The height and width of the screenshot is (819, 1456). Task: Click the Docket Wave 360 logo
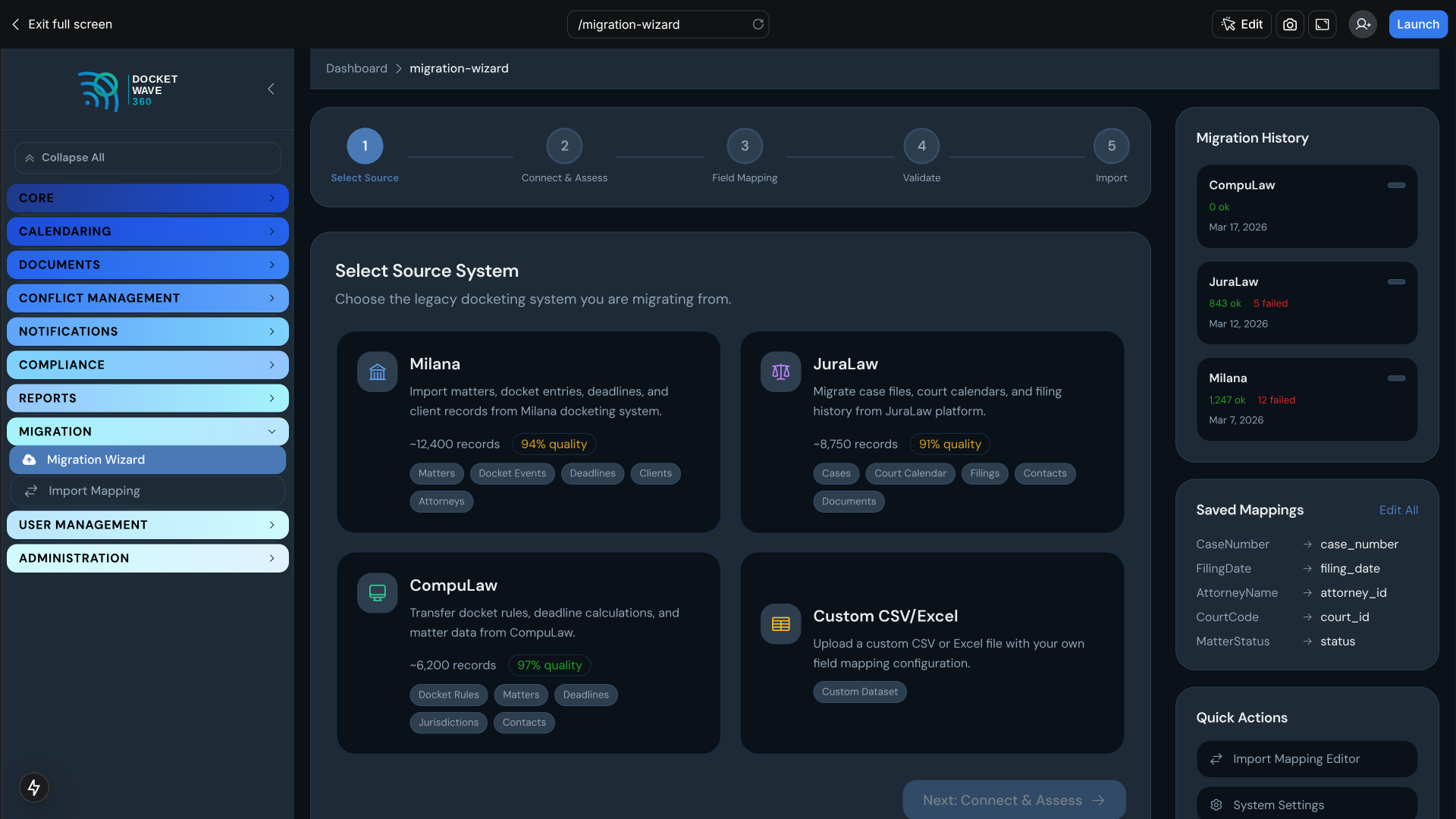[x=127, y=90]
